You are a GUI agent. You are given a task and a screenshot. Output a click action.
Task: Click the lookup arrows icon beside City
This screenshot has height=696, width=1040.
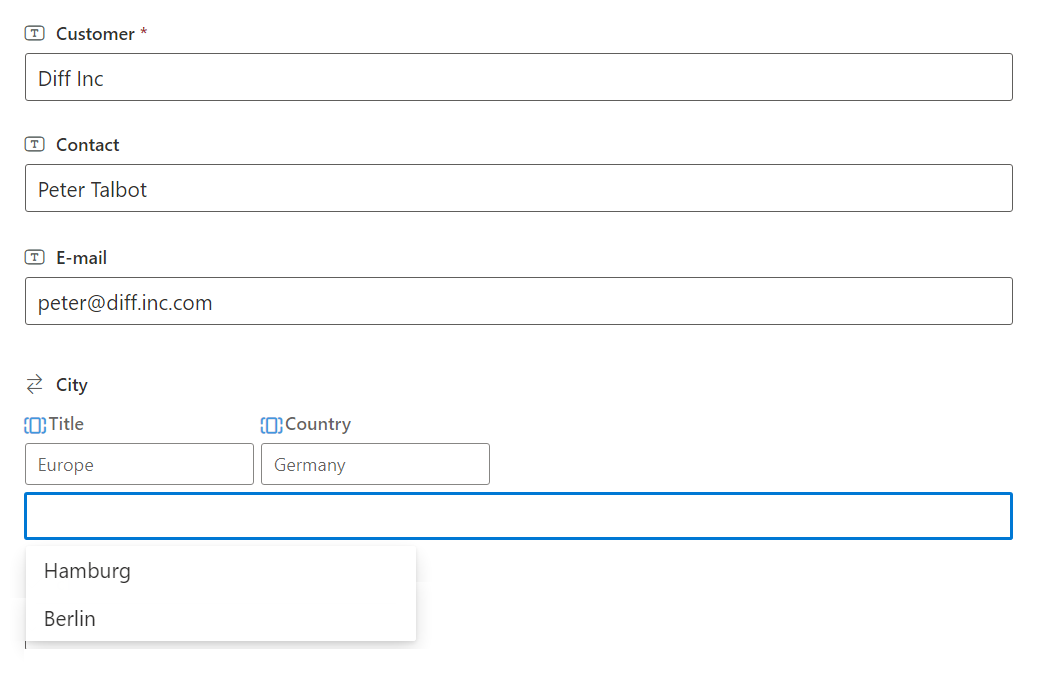[35, 385]
